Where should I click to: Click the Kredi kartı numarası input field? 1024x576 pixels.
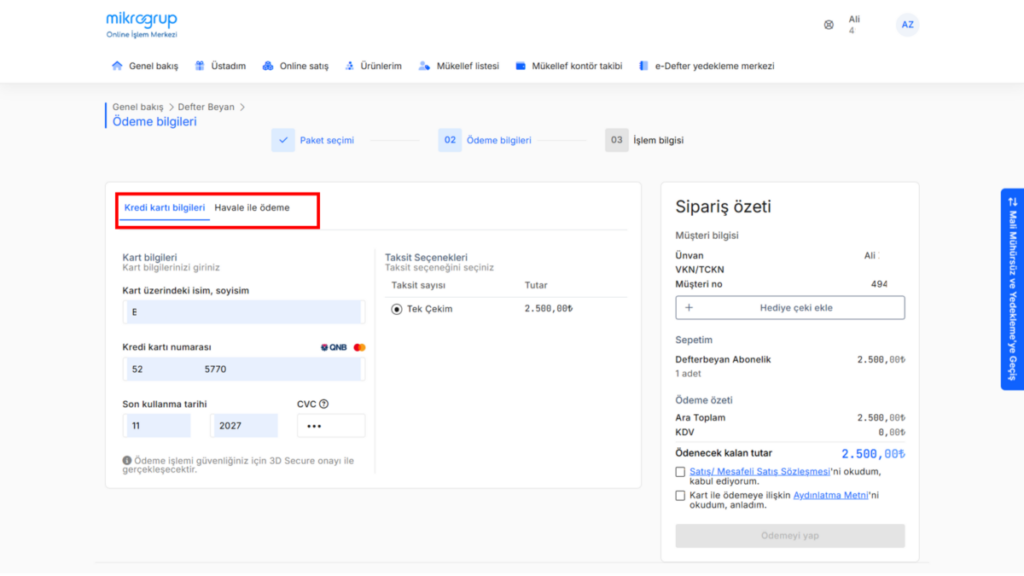coord(243,369)
